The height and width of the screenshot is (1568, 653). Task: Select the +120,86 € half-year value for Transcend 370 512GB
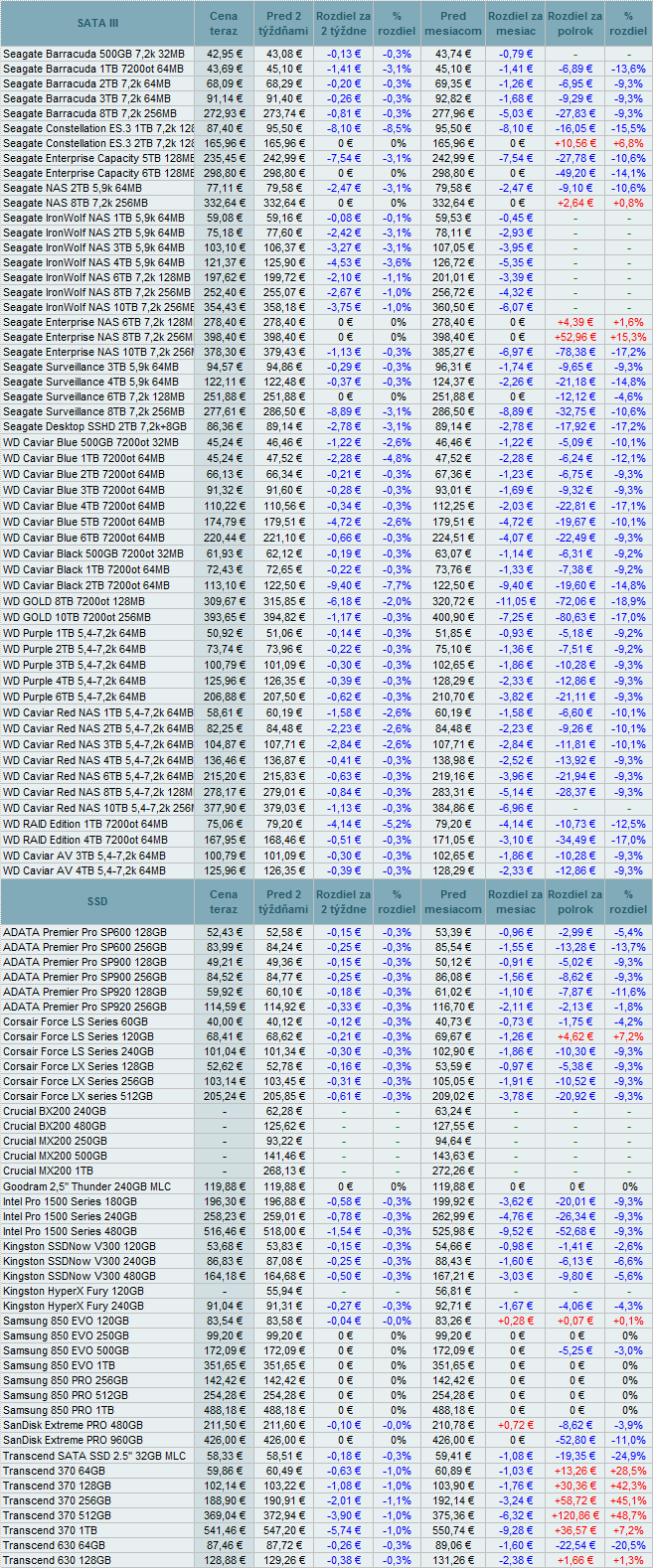(574, 1515)
